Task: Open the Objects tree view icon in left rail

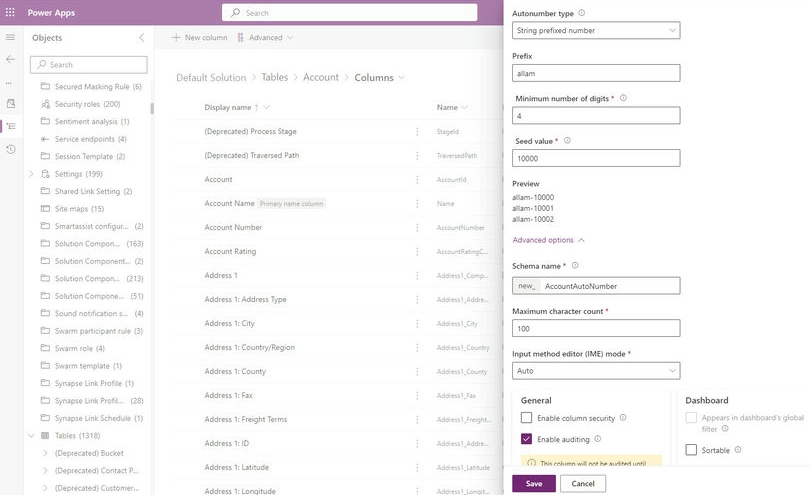Action: click(x=11, y=126)
